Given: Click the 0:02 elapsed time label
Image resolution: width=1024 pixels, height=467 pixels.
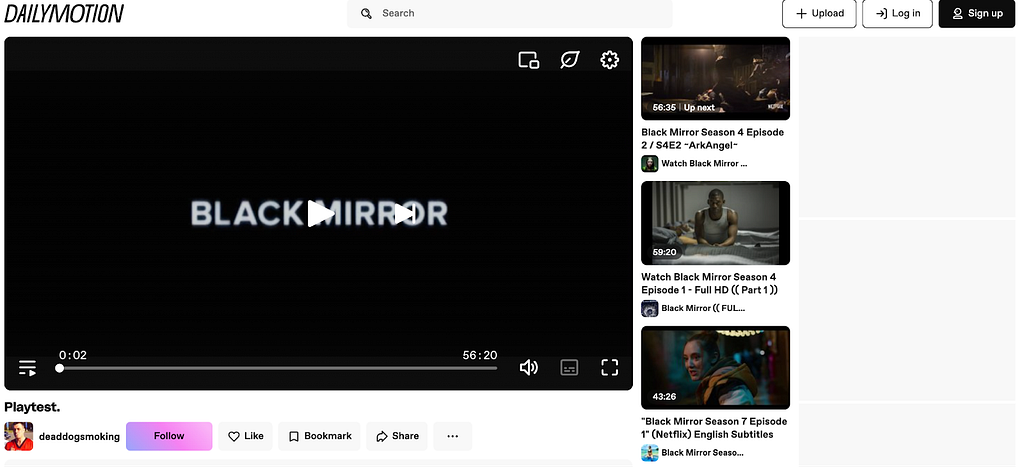Looking at the screenshot, I should coord(72,355).
